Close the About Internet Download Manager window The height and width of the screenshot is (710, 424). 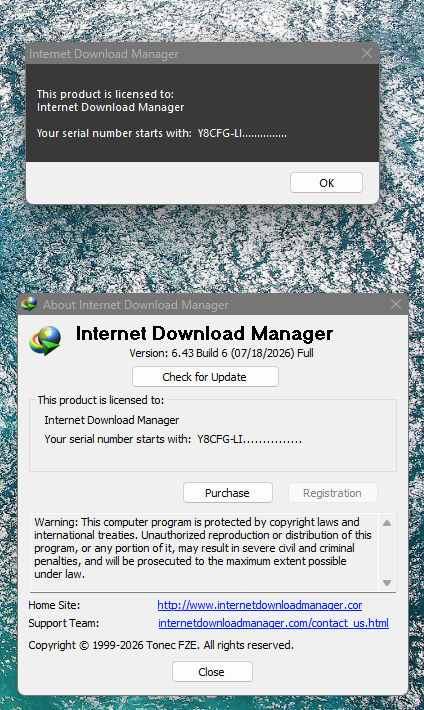396,304
